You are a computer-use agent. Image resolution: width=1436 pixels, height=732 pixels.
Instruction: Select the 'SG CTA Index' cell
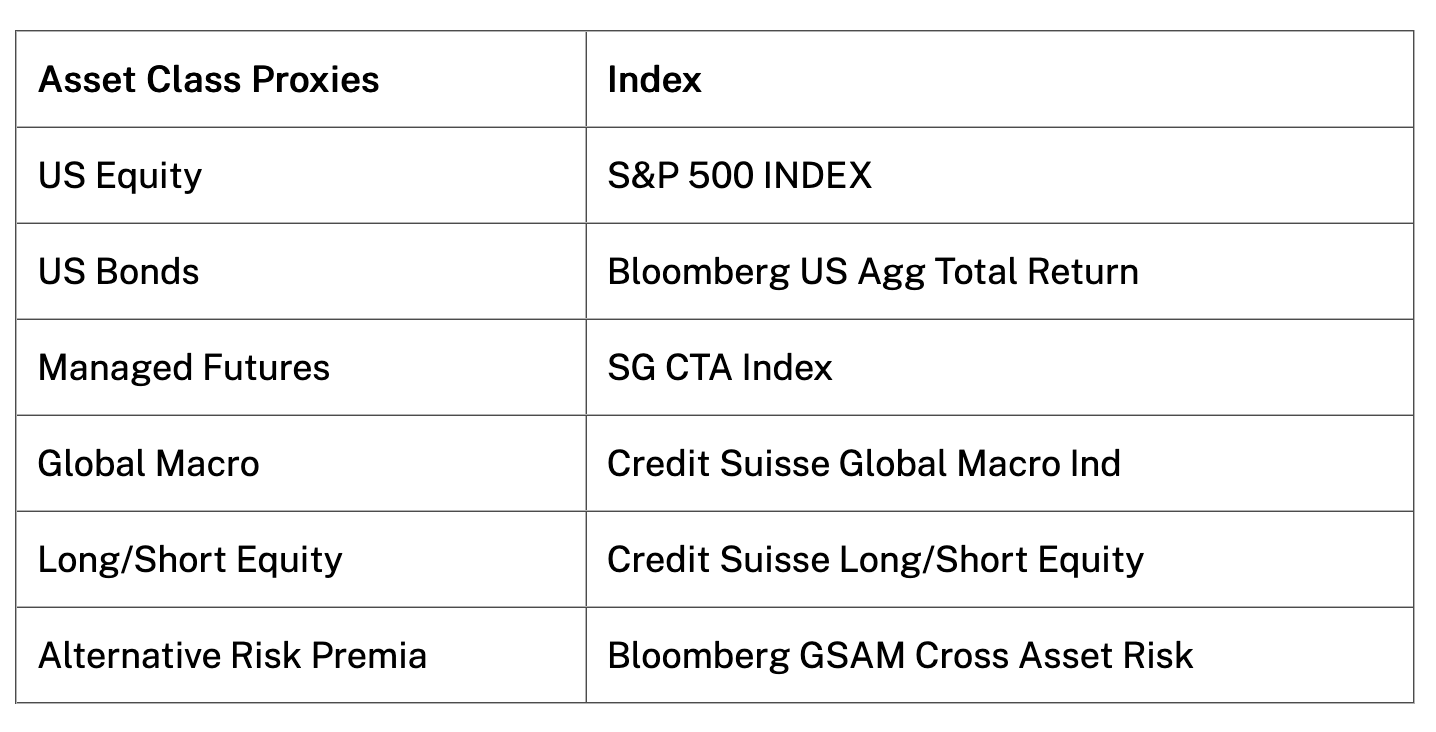click(719, 368)
